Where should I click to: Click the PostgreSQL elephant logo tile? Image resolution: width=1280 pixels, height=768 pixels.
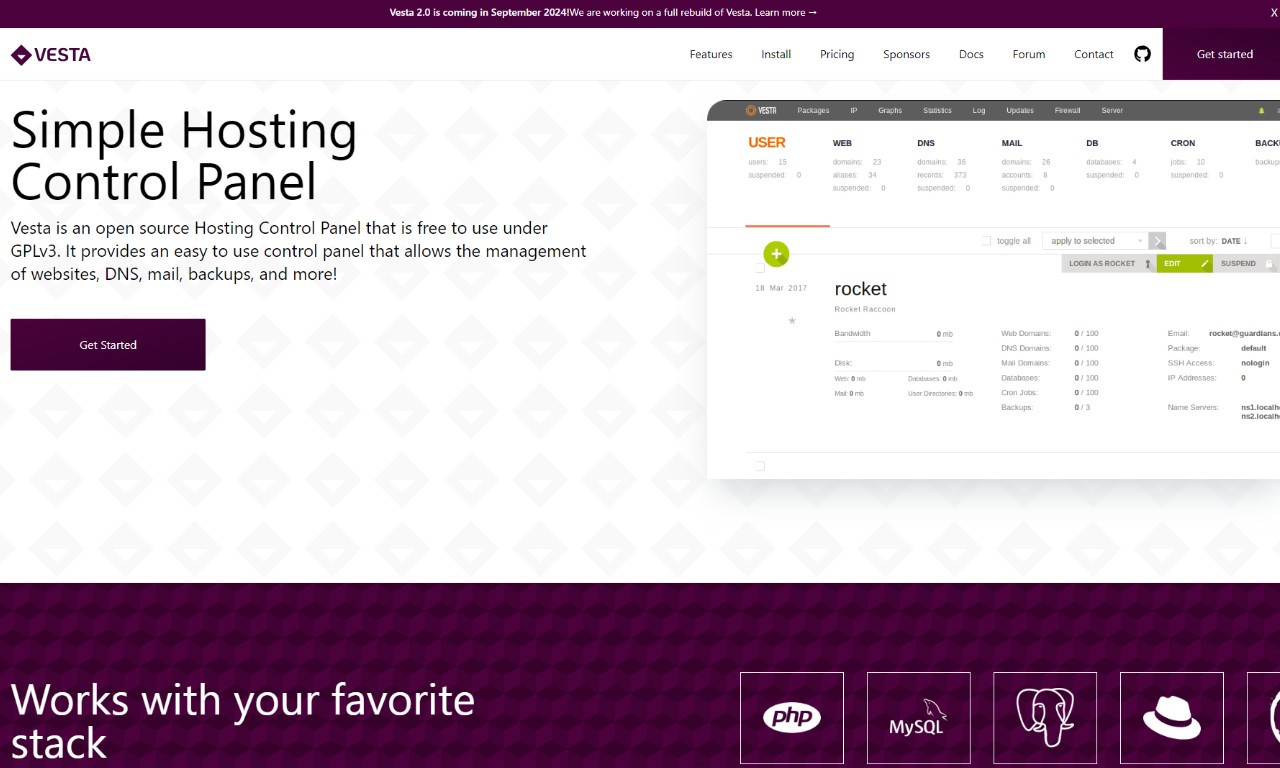(x=1044, y=717)
